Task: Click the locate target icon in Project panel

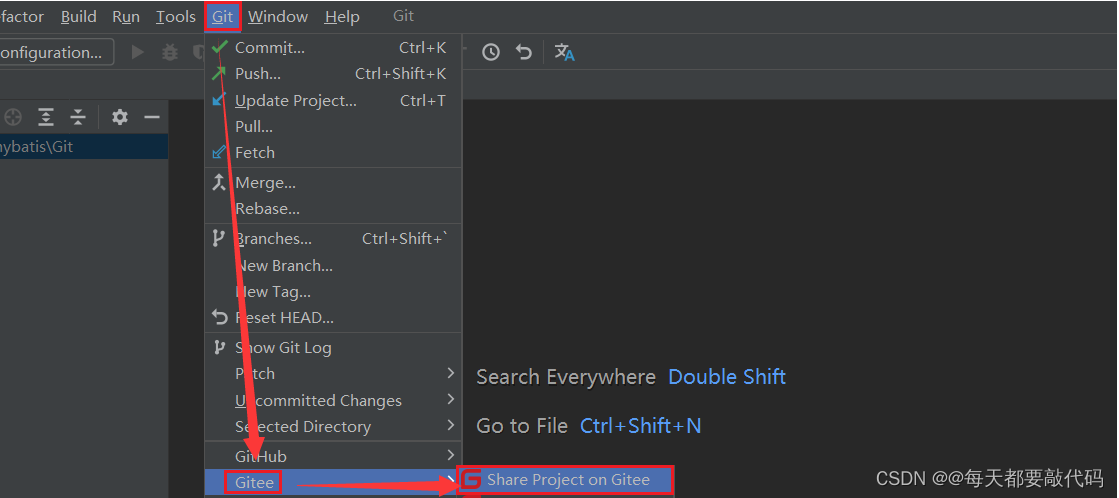Action: (x=13, y=117)
